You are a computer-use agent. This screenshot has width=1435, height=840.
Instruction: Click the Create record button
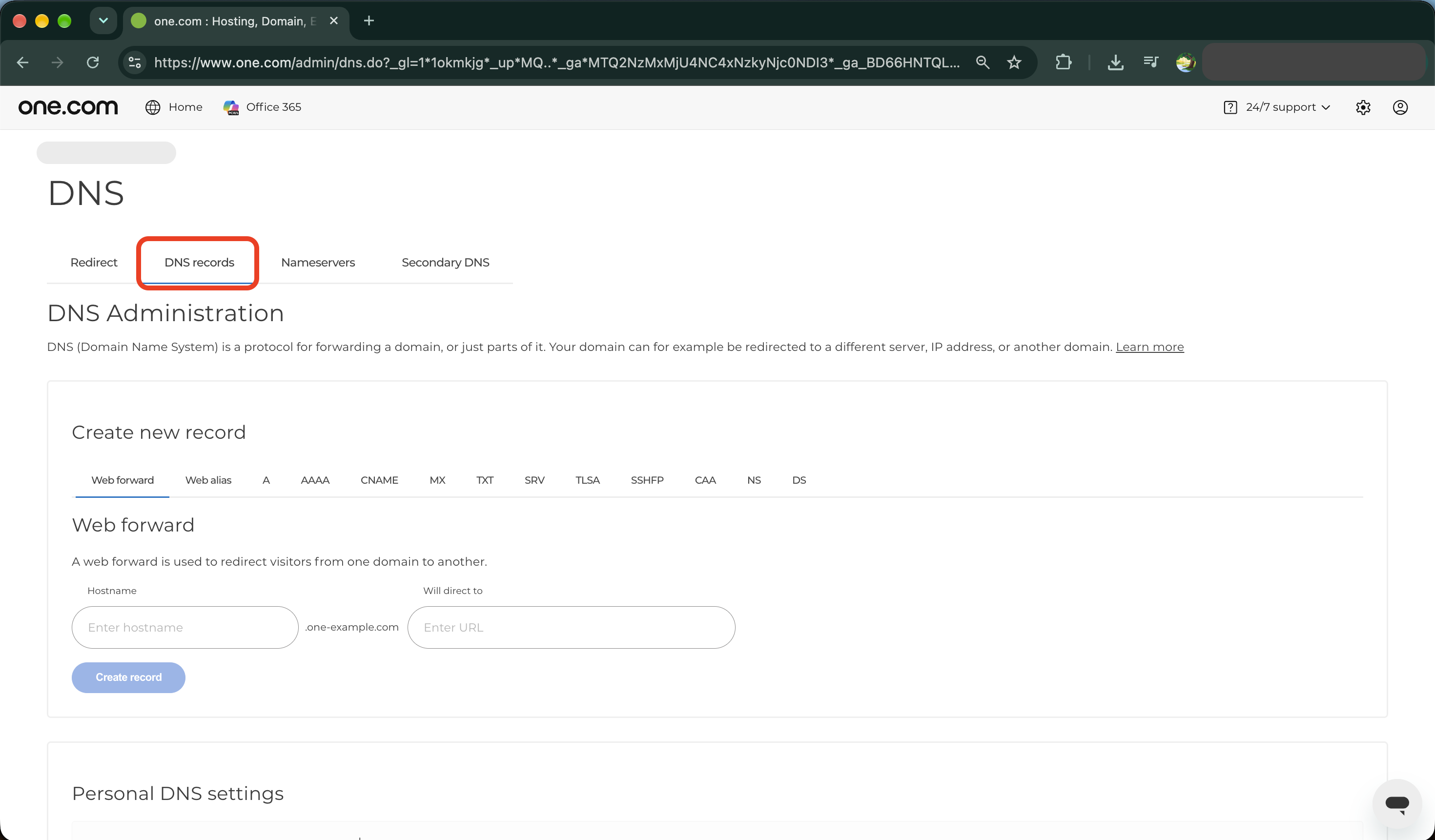pos(129,677)
